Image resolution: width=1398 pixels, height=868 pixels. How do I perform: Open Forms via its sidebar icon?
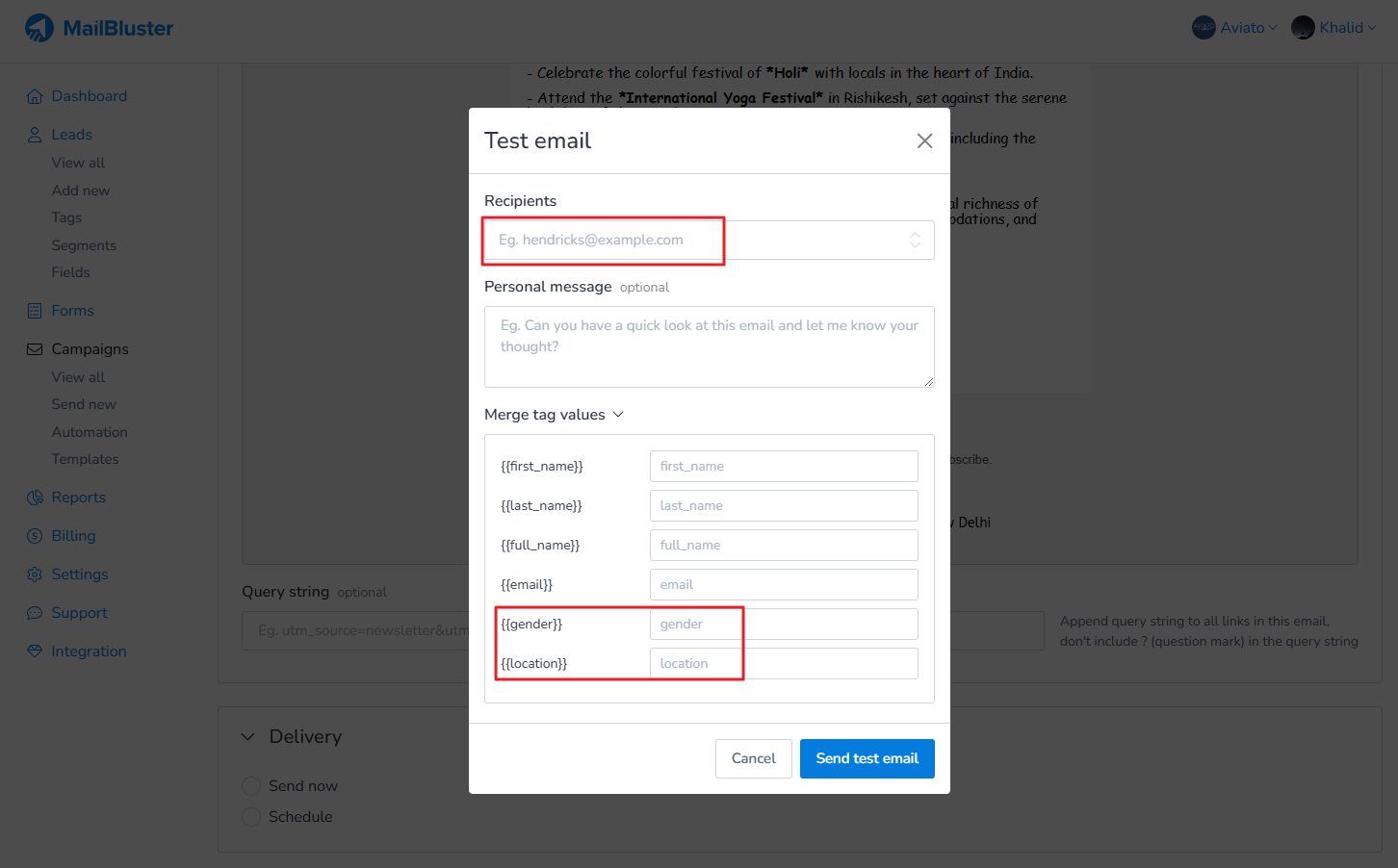34,310
